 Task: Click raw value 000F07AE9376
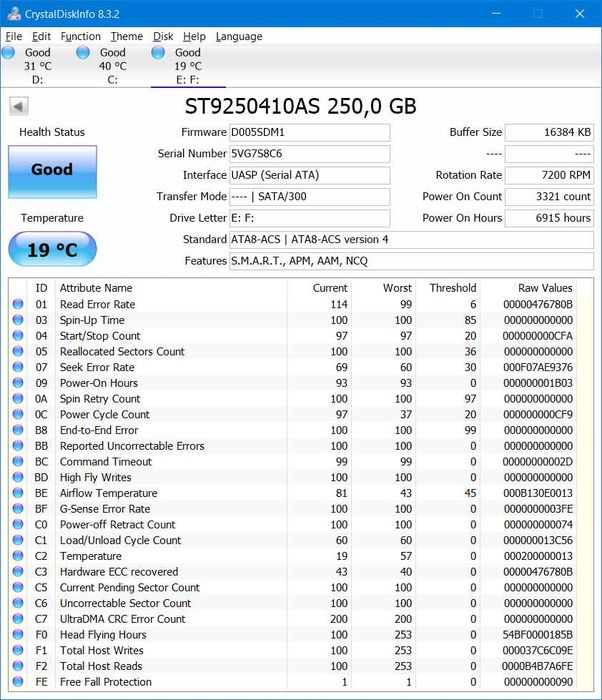coord(538,367)
